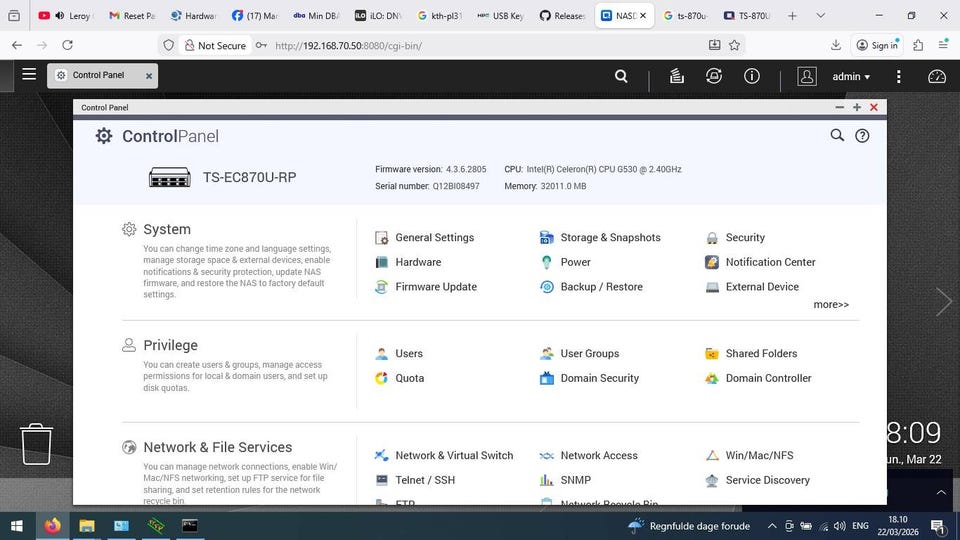Open User Groups

[x=579, y=353]
